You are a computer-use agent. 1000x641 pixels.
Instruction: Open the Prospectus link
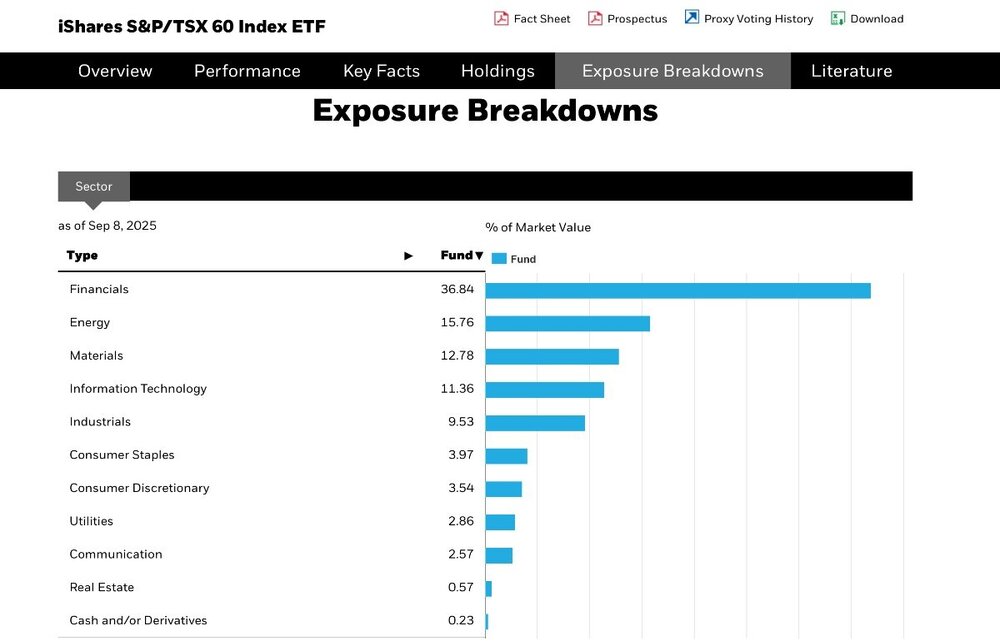pos(637,19)
